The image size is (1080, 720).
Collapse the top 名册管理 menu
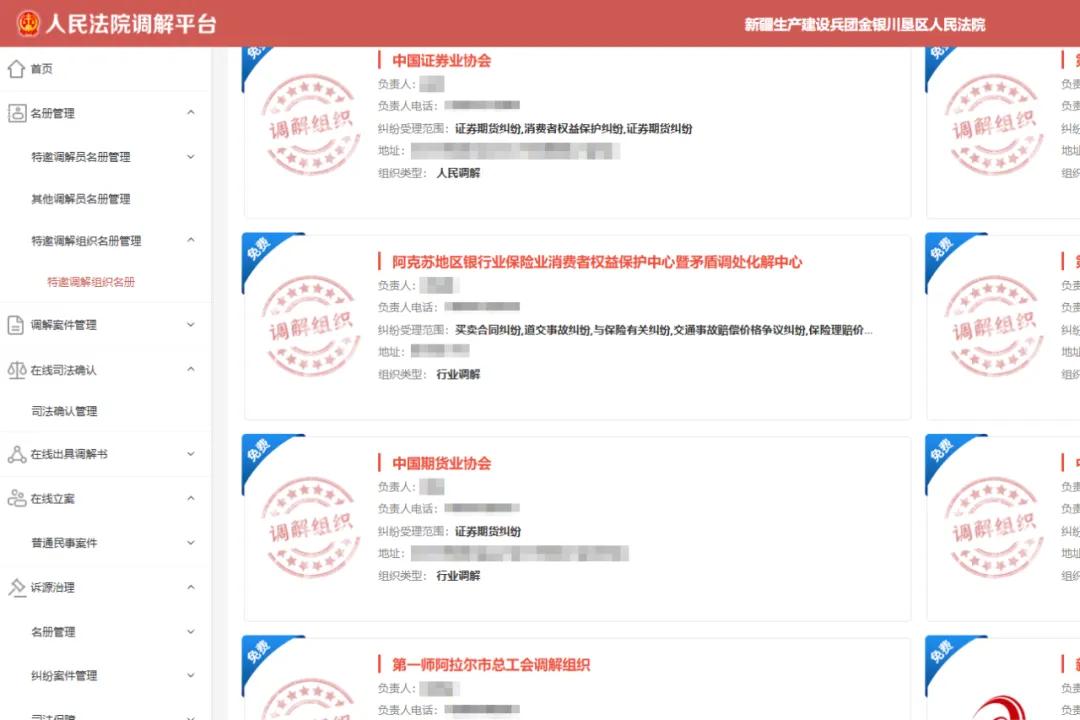pyautogui.click(x=191, y=112)
